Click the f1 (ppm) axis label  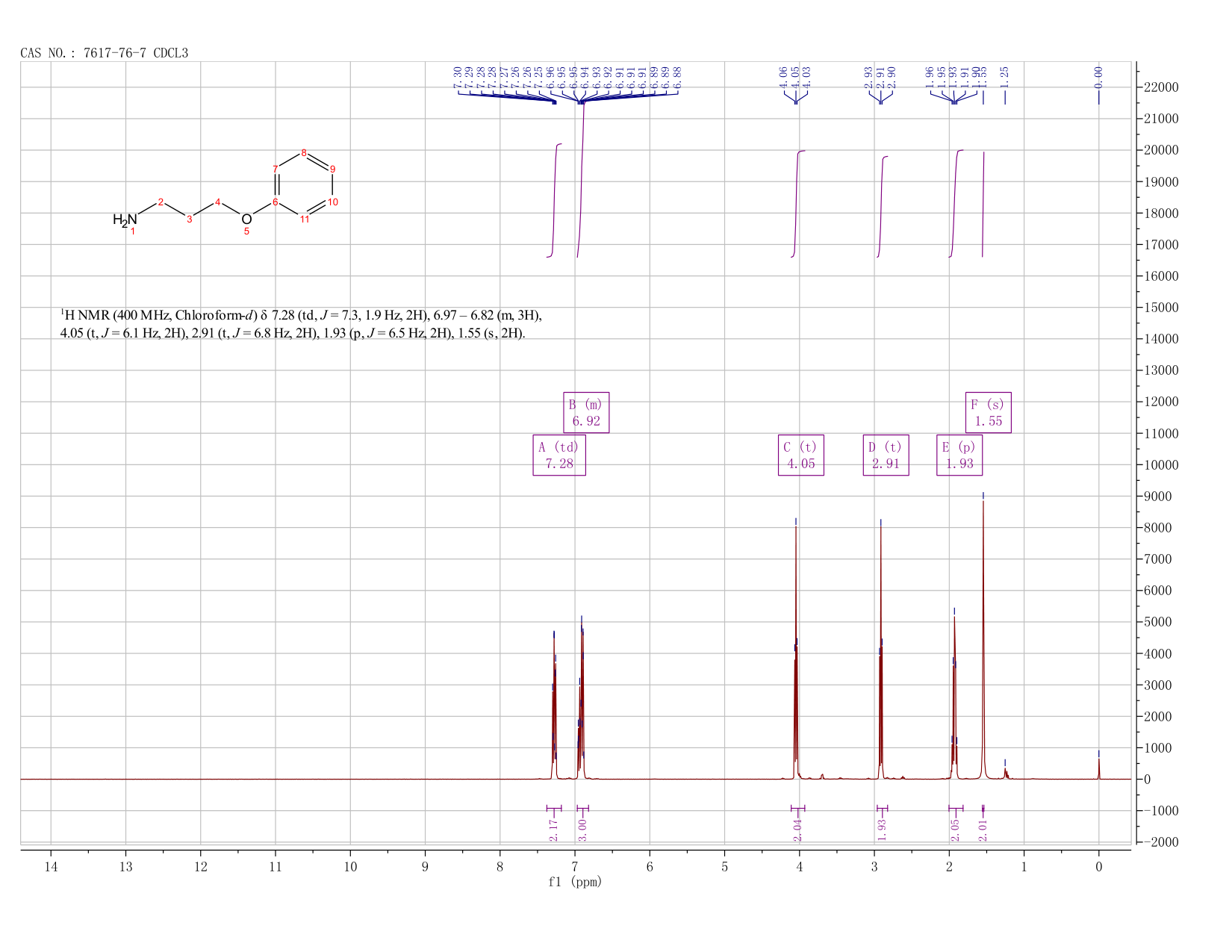coord(575,882)
